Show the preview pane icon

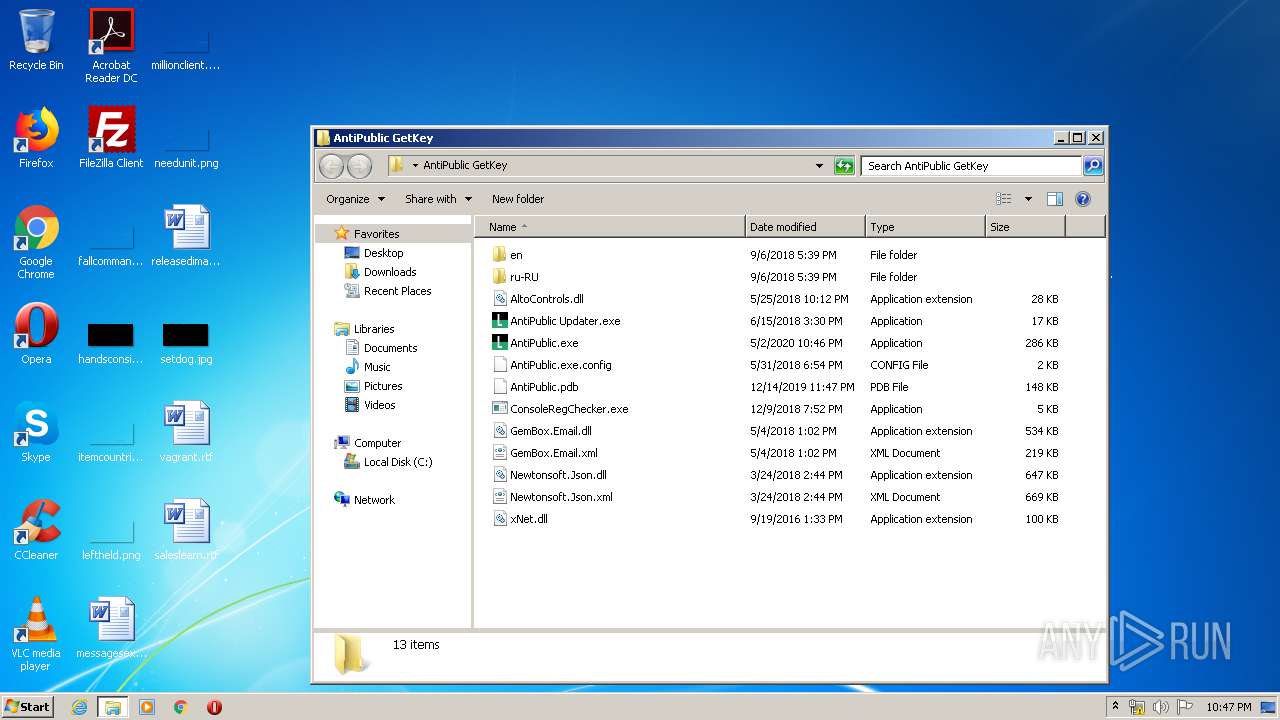pos(1054,199)
